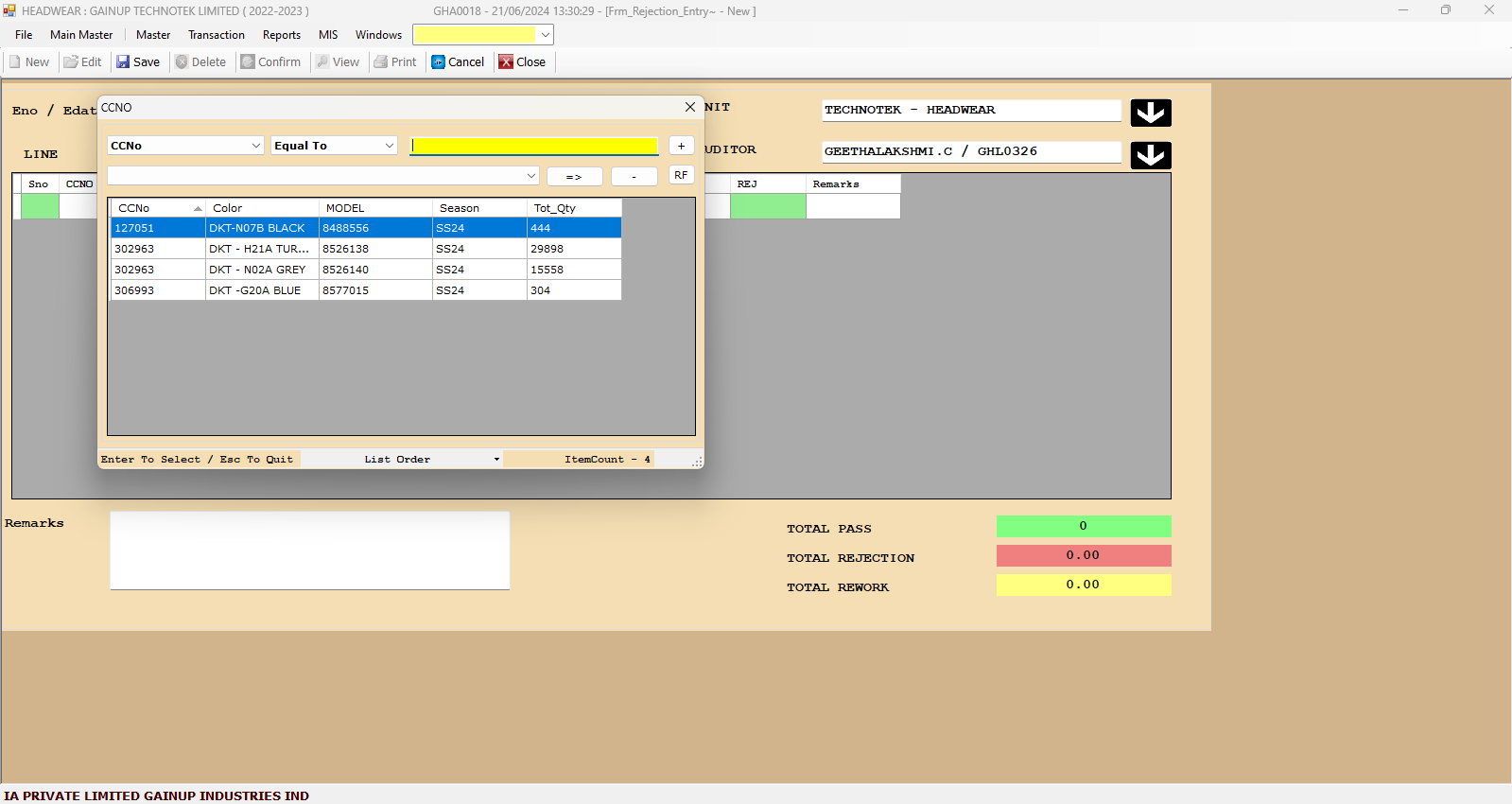The height and width of the screenshot is (804, 1512).
Task: Click the plus button beside search field
Action: [681, 146]
